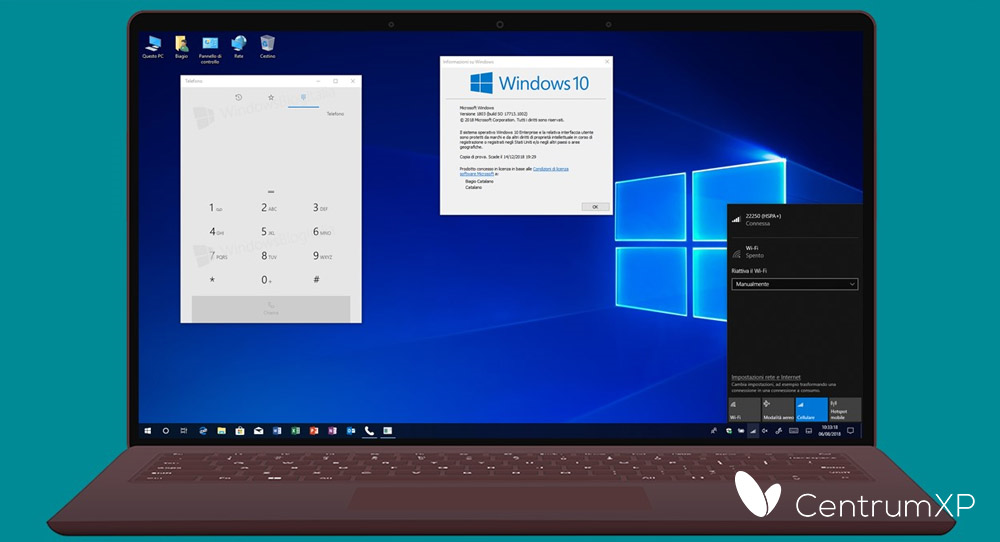This screenshot has height=542, width=1000.
Task: Open Pannello di controllo desktop icon
Action: (x=210, y=49)
